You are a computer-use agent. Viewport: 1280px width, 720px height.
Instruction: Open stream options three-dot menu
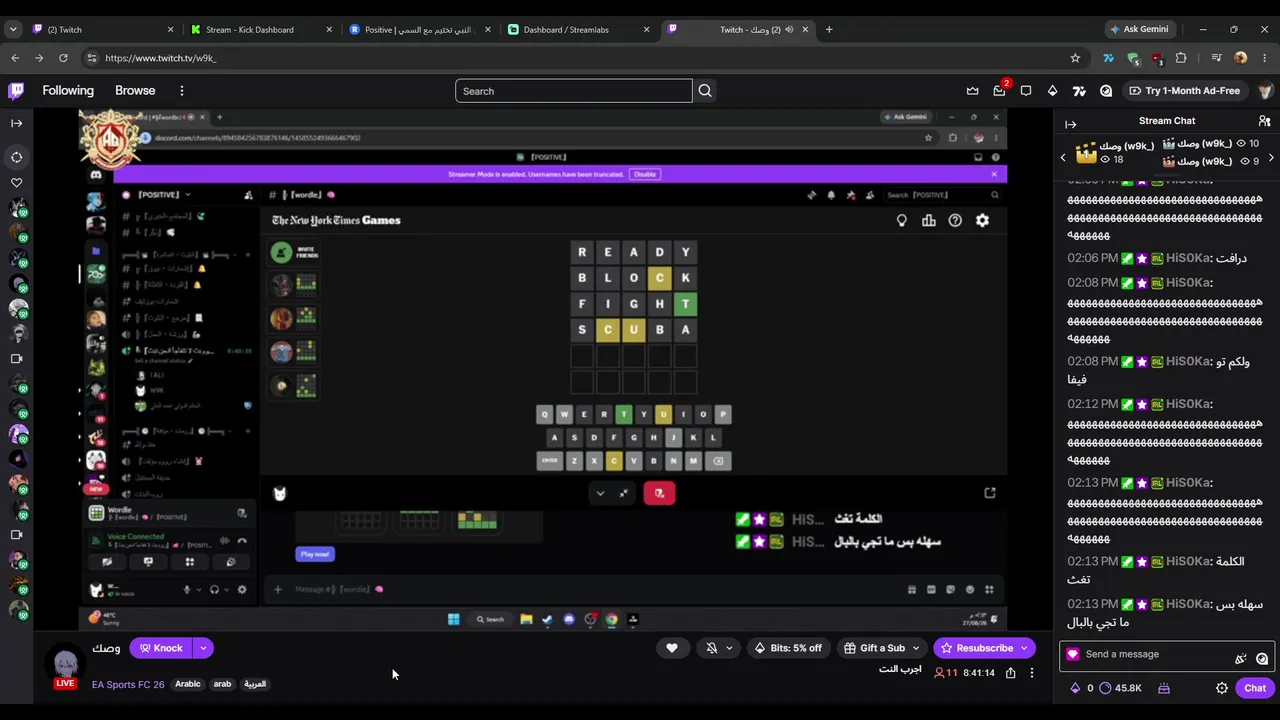(1032, 673)
